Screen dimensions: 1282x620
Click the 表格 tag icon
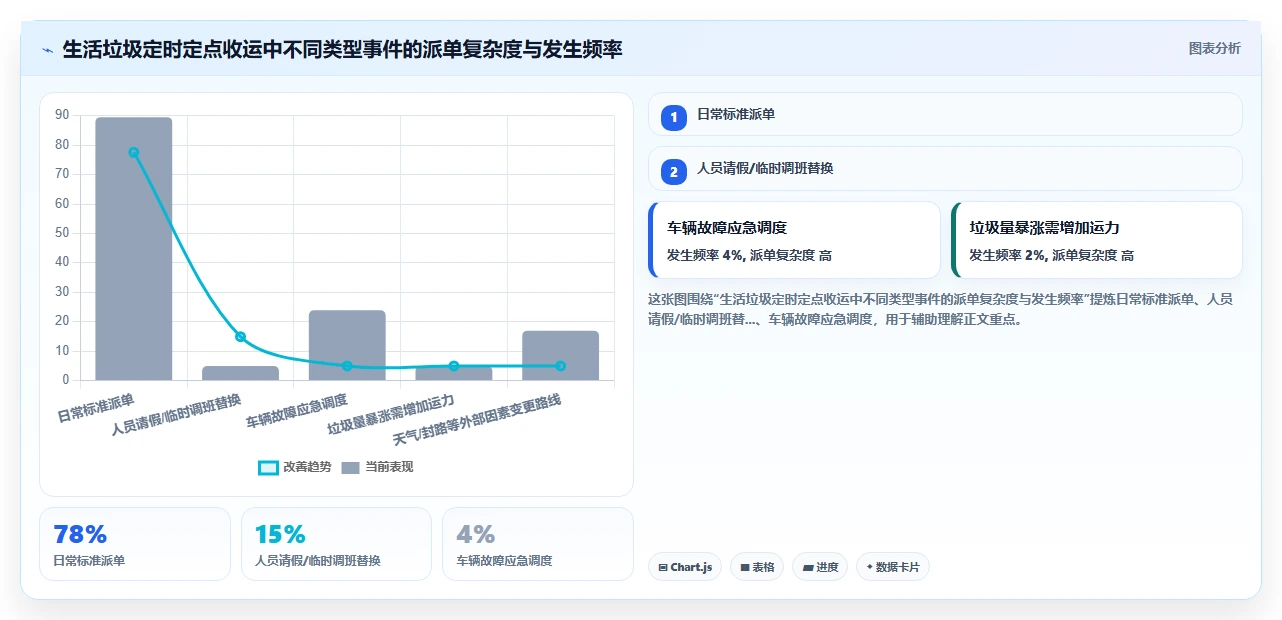coord(745,567)
